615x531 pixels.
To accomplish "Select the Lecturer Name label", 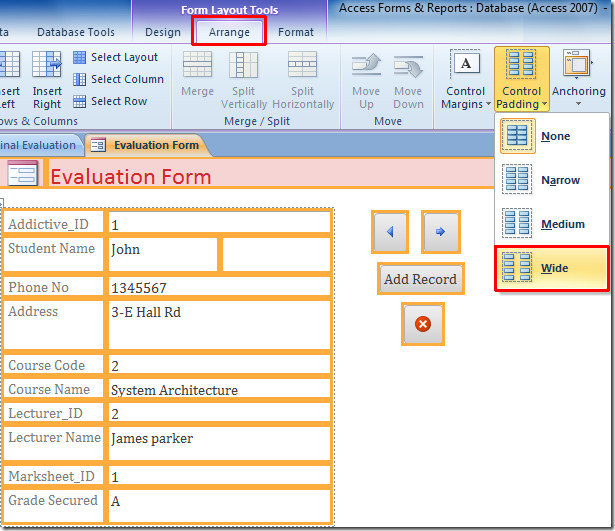I will click(x=53, y=444).
